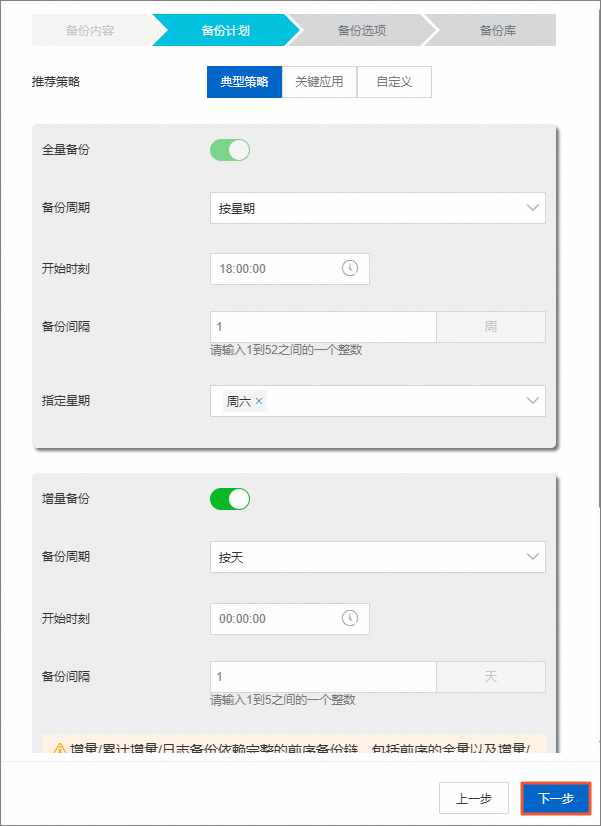Expand the 按星期 backup cycle dropdown
The image size is (601, 826).
pyautogui.click(x=377, y=208)
